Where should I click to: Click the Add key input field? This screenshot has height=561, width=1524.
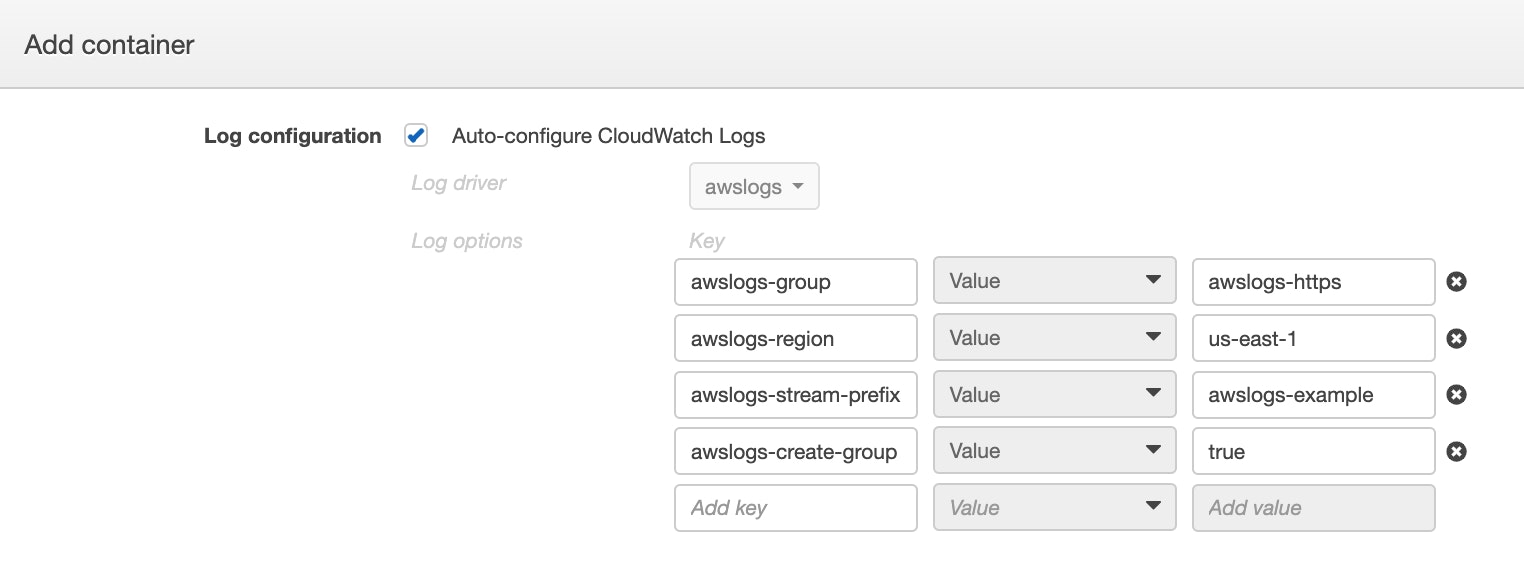coord(796,508)
